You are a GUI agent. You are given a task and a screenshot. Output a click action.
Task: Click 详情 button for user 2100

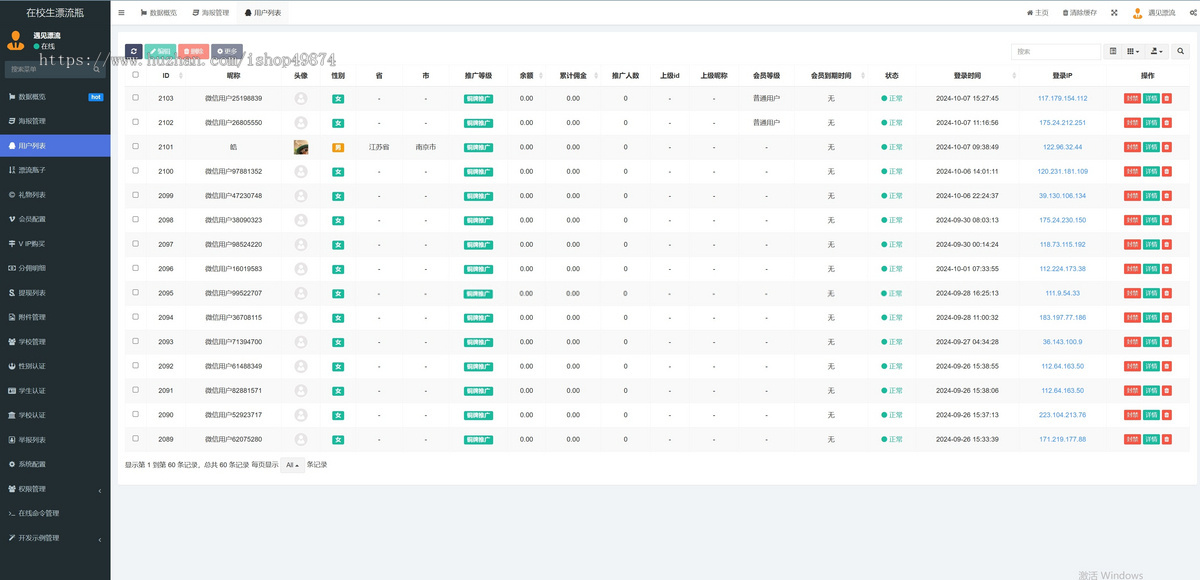click(1151, 171)
